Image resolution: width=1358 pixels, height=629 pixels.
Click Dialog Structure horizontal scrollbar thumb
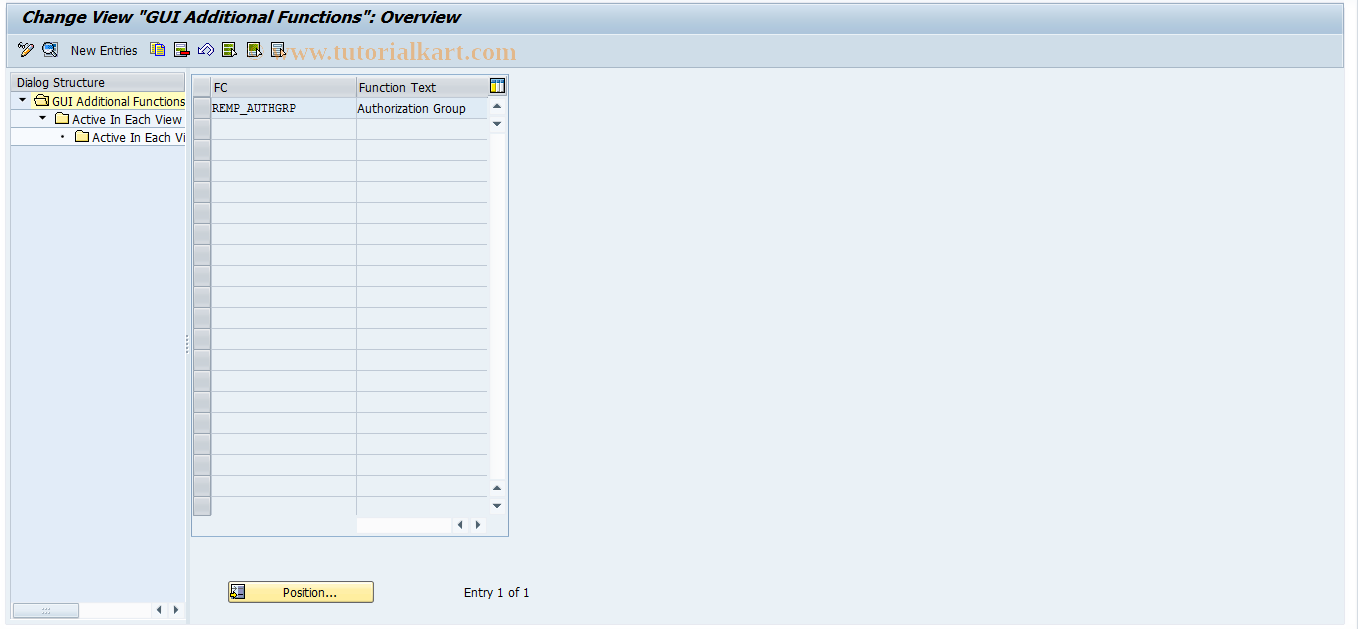tap(45, 610)
